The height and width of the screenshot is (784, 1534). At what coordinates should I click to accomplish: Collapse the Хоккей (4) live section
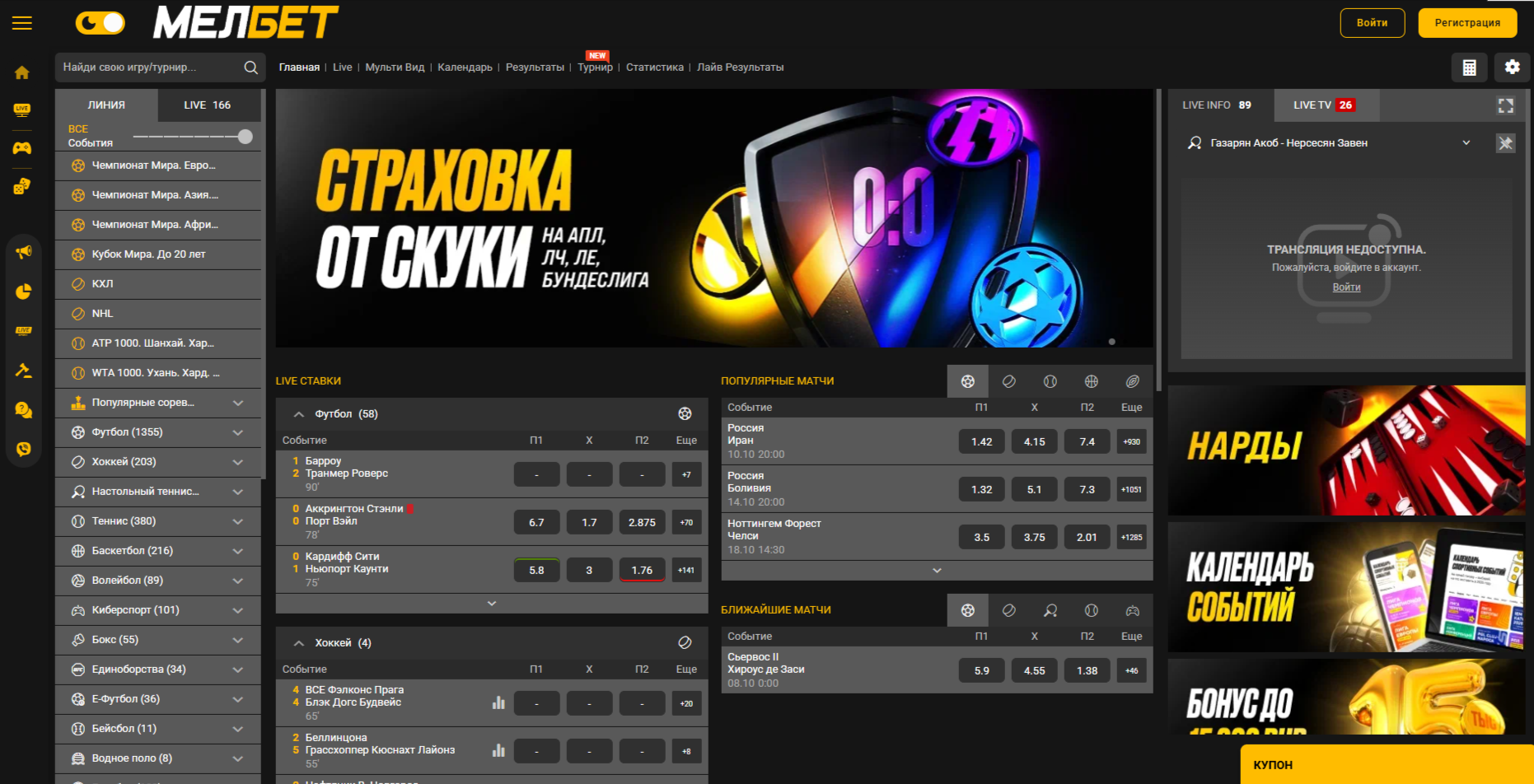point(299,643)
